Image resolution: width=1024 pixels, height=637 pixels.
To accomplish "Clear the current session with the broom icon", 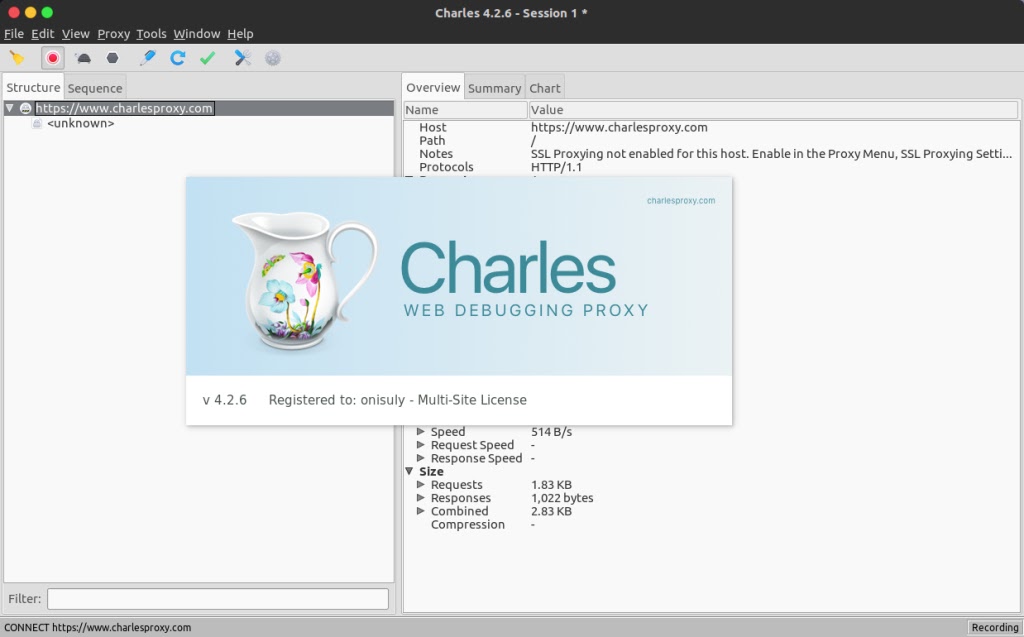I will tap(17, 57).
